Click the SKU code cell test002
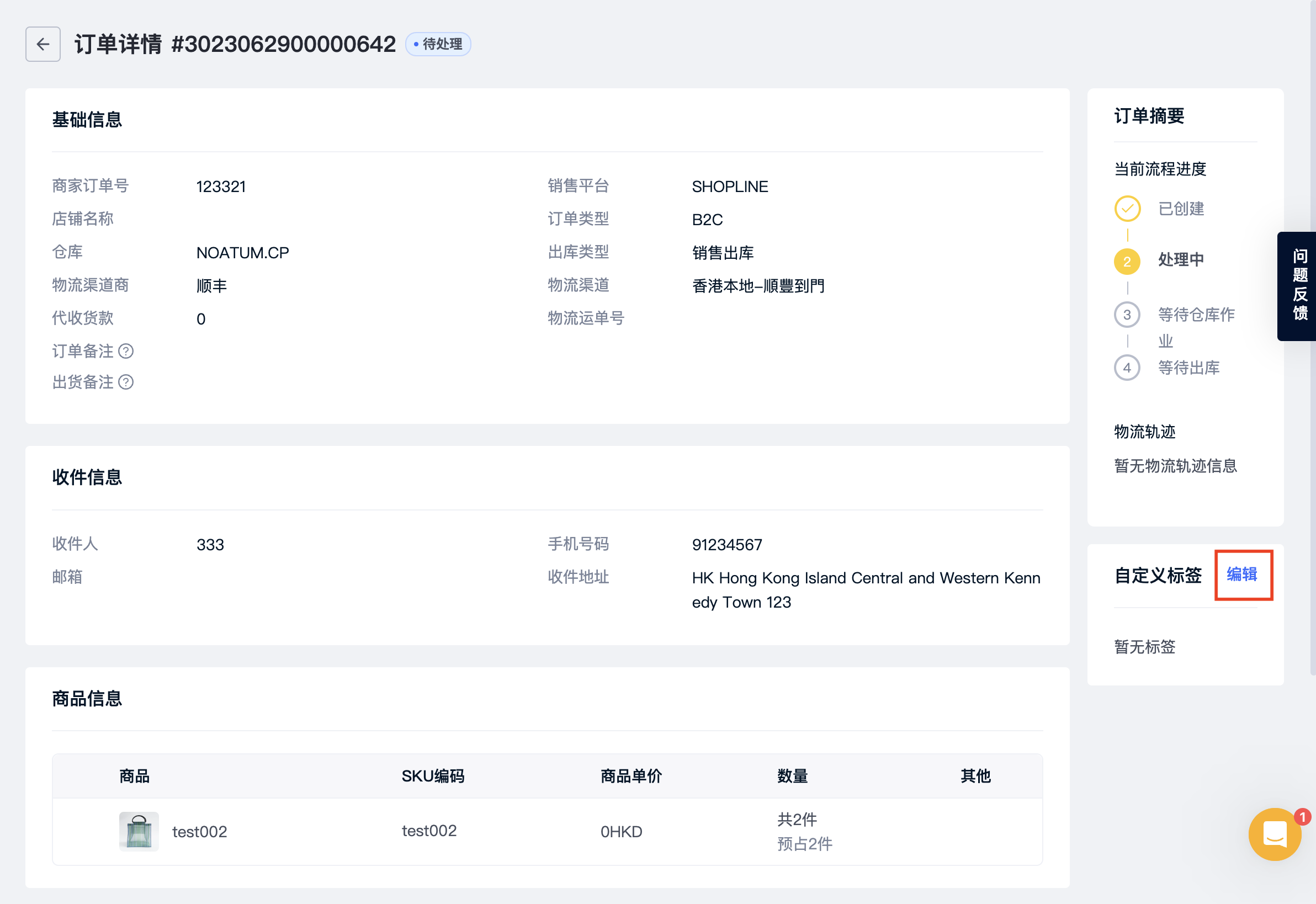1316x904 pixels. (x=429, y=831)
